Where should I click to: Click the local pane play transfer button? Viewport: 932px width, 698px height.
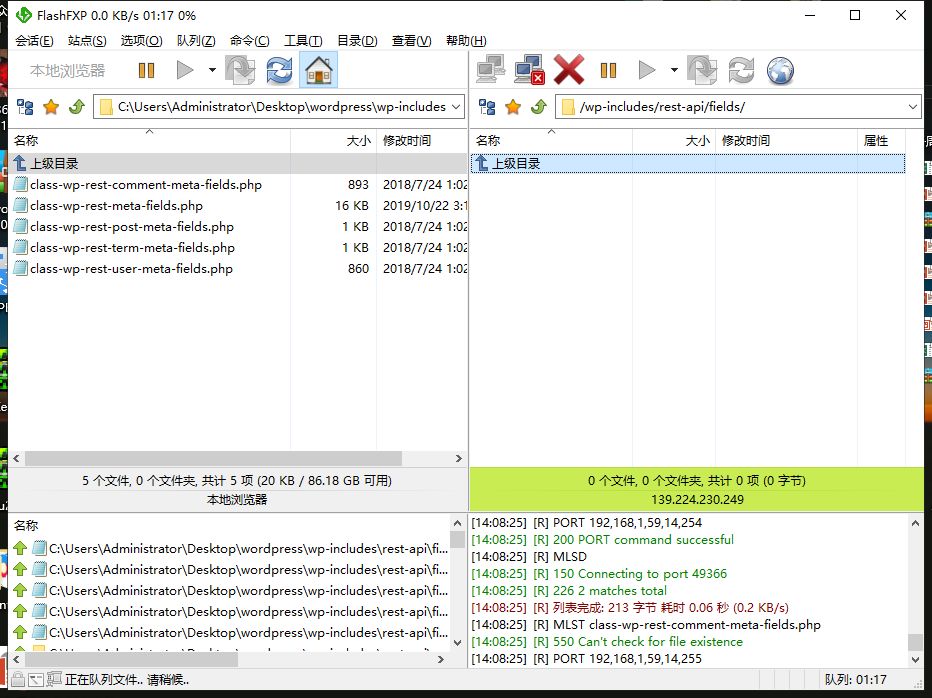185,70
